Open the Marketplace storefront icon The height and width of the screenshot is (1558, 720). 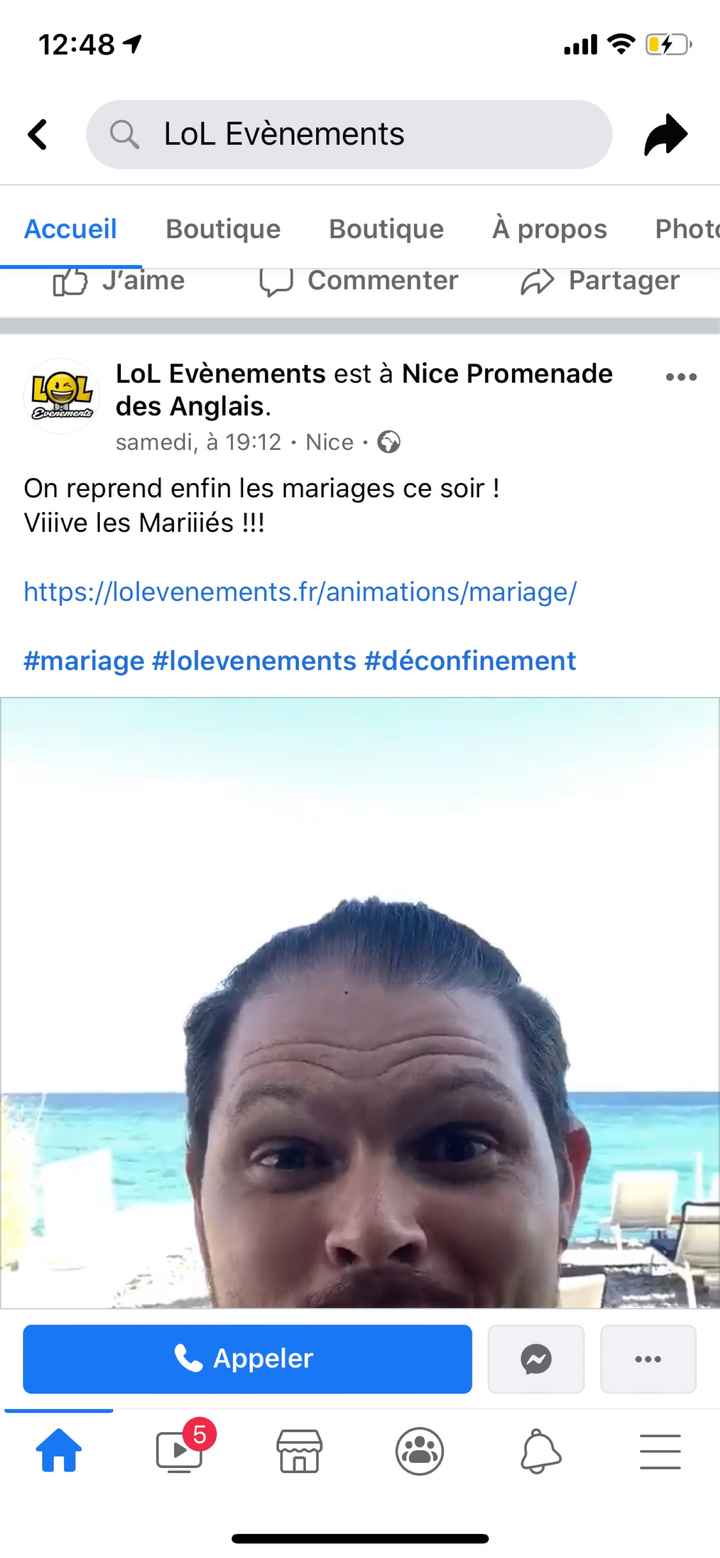(299, 1450)
